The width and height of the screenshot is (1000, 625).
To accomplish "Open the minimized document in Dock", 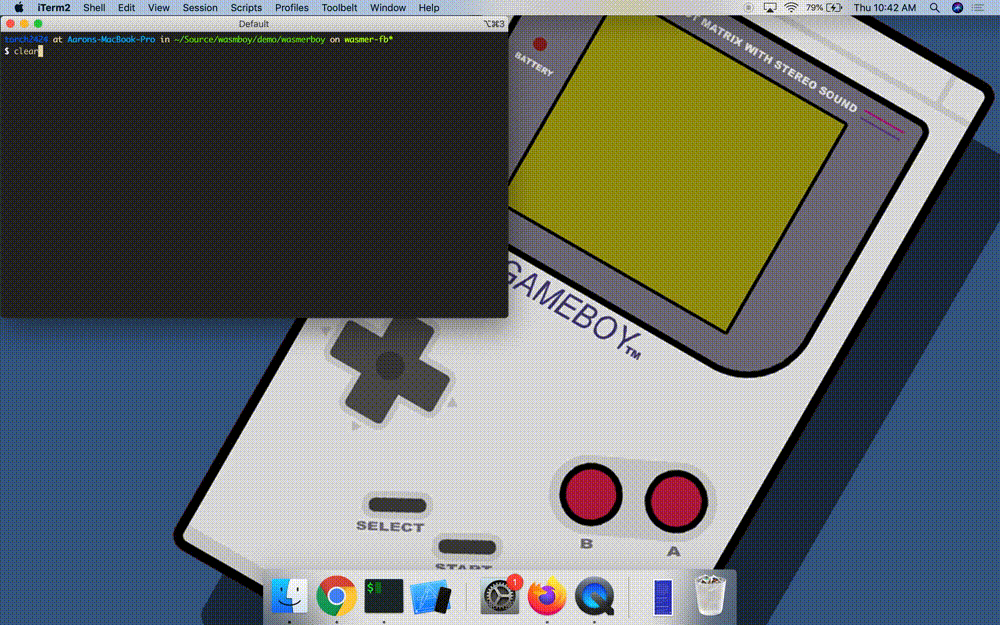I will [x=663, y=597].
